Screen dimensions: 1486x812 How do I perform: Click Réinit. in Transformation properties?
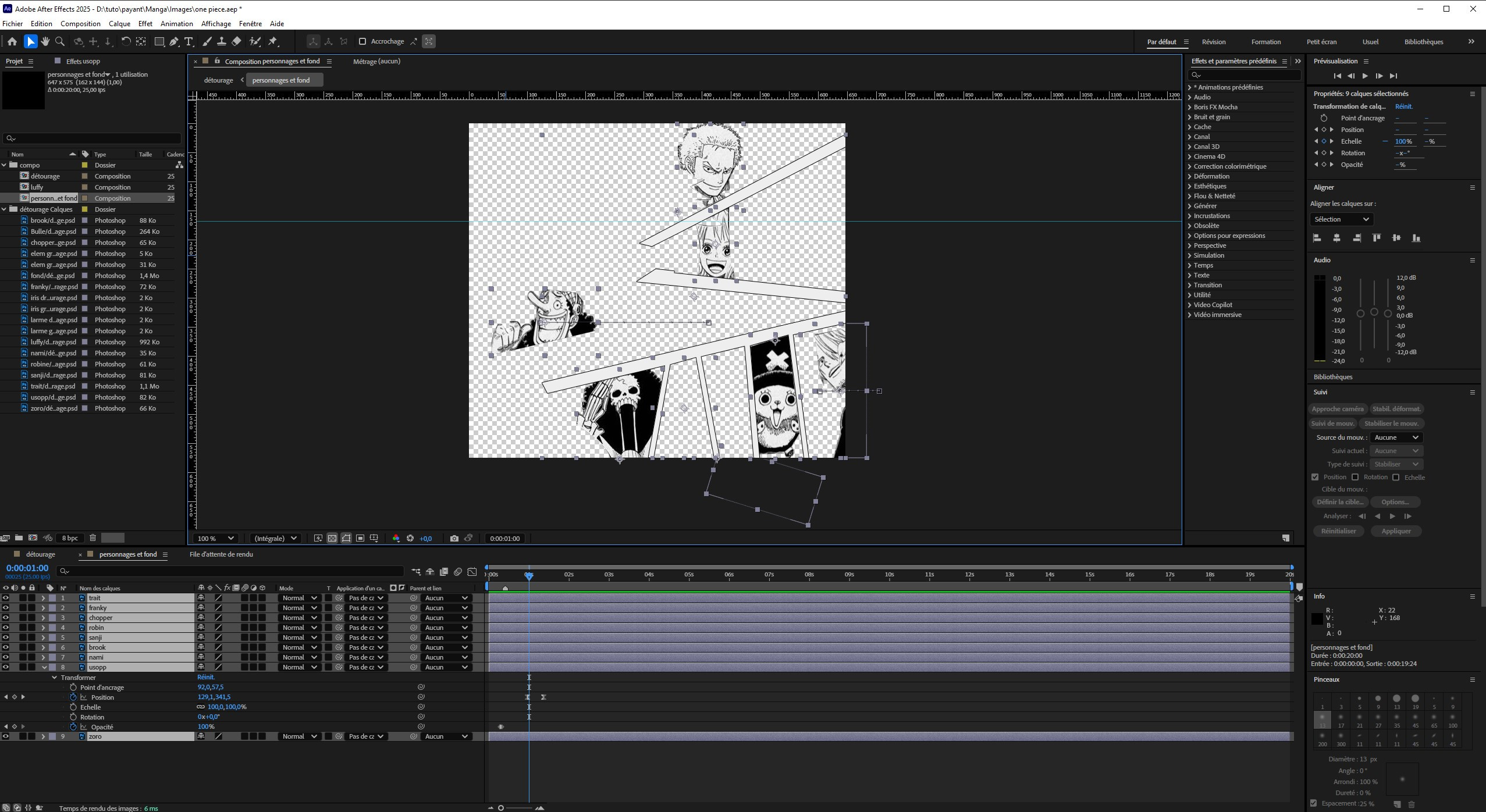tap(1403, 106)
